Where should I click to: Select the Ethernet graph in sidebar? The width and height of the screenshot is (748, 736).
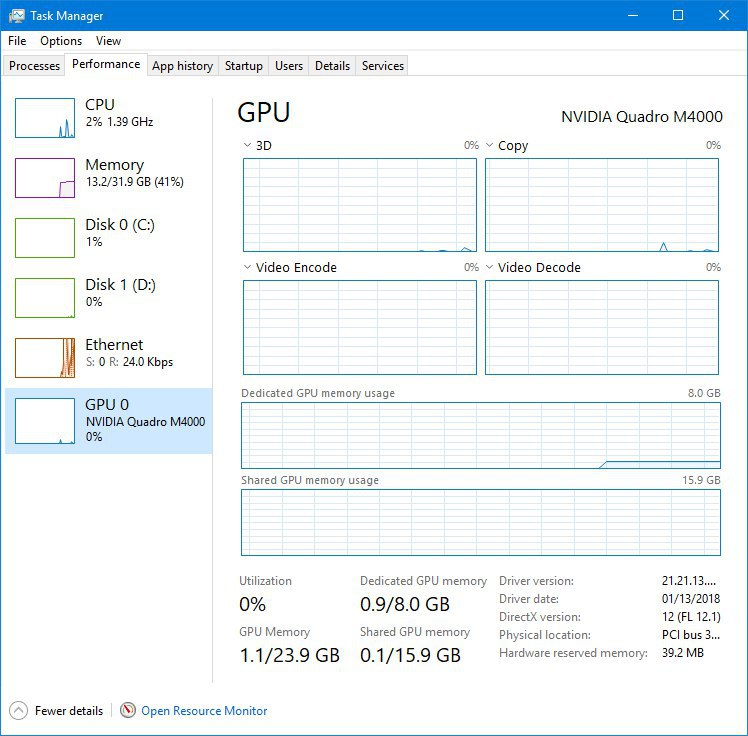coord(45,358)
